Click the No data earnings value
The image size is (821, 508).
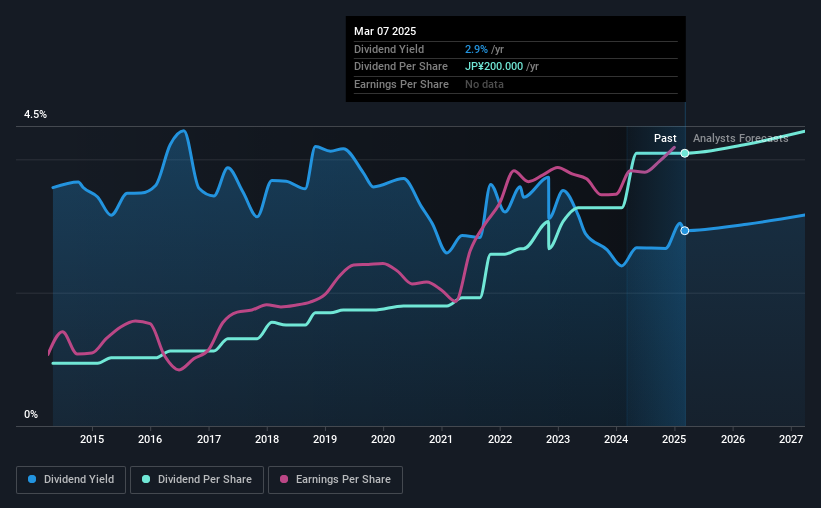[484, 84]
